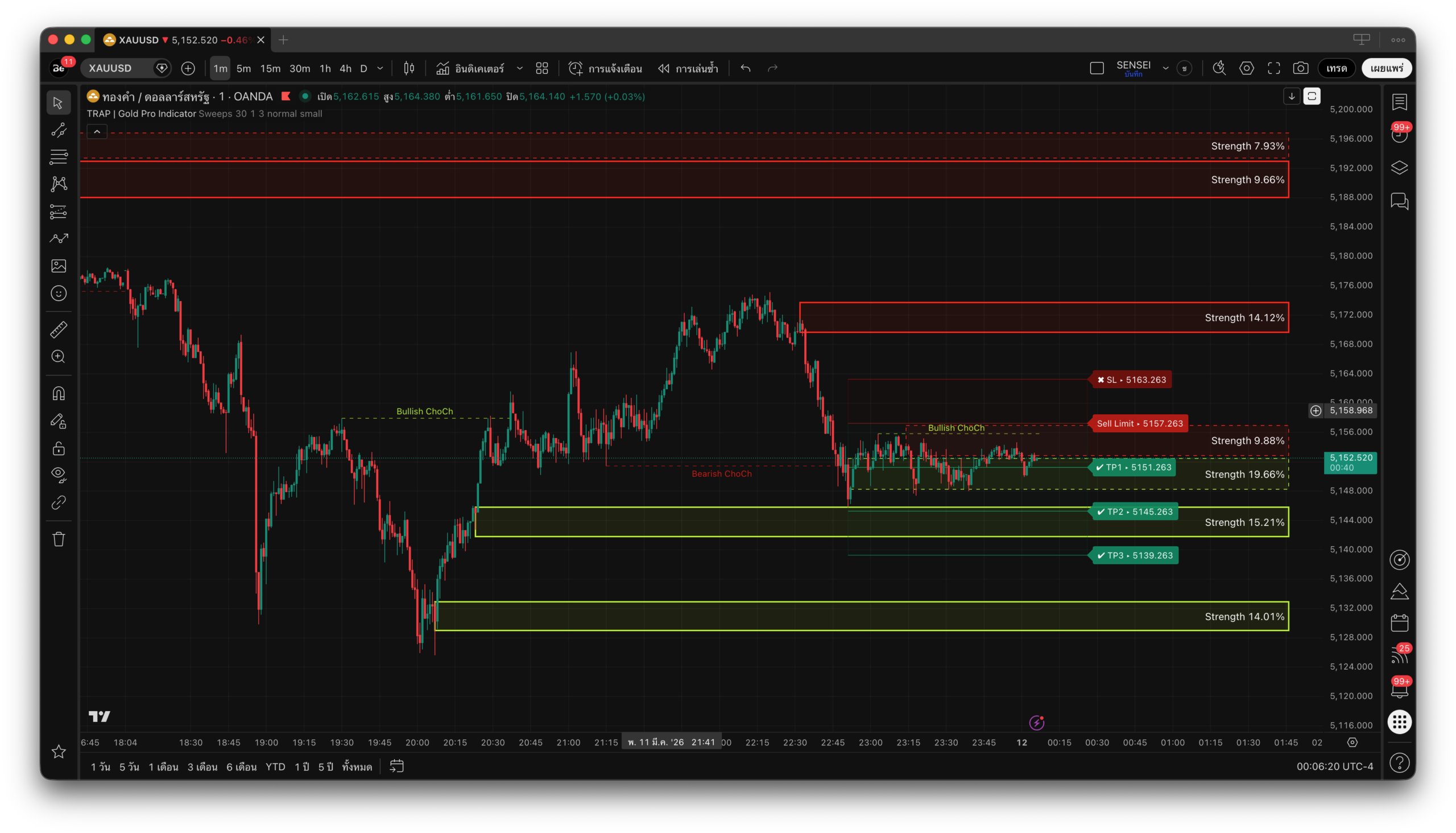
Task: Click the trash remove drawings icon
Action: point(59,539)
